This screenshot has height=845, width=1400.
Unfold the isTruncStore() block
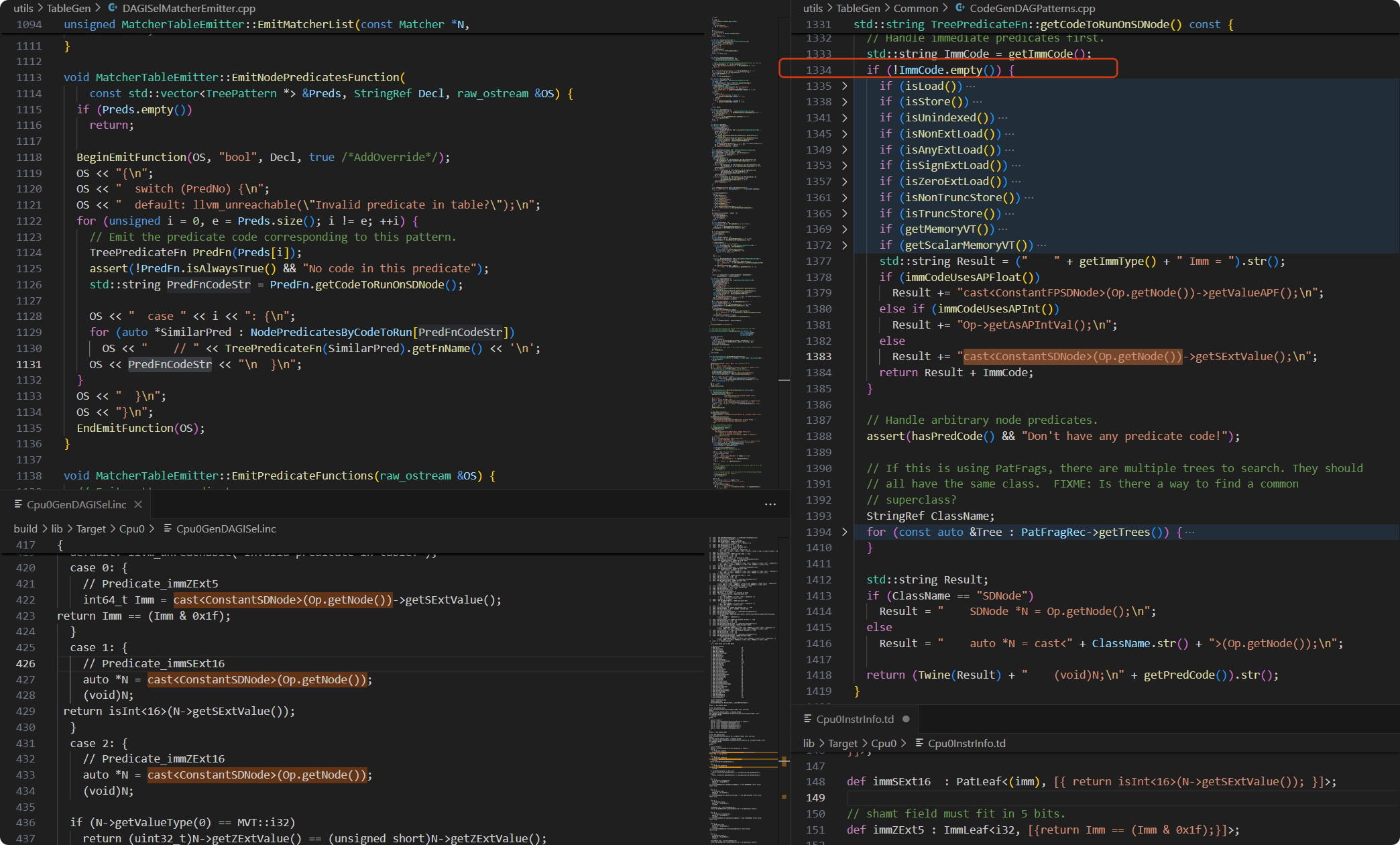pyautogui.click(x=844, y=213)
